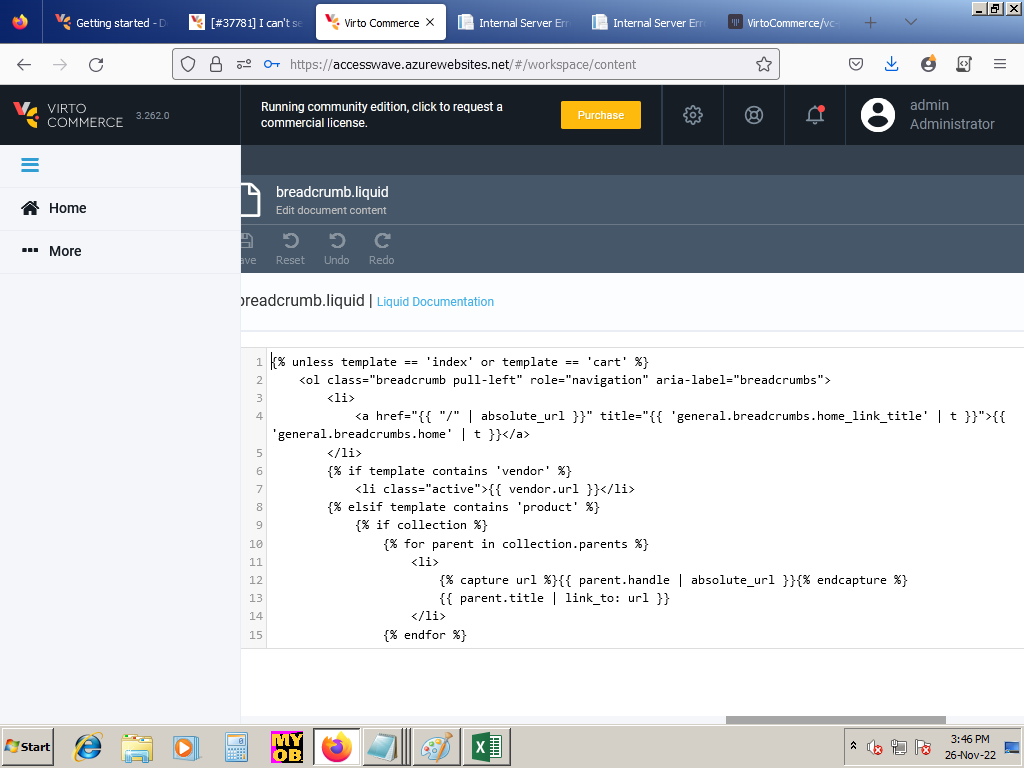Click the Windows Start button

coord(28,747)
